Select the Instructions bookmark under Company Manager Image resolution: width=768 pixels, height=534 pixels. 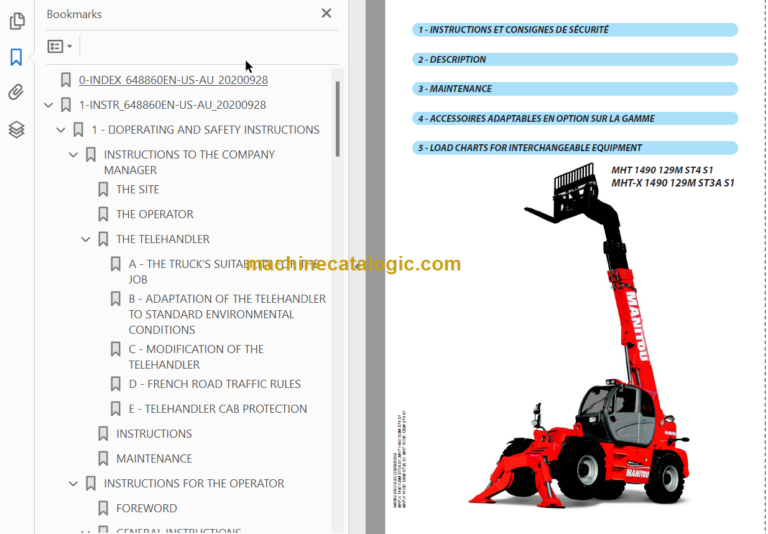[154, 434]
